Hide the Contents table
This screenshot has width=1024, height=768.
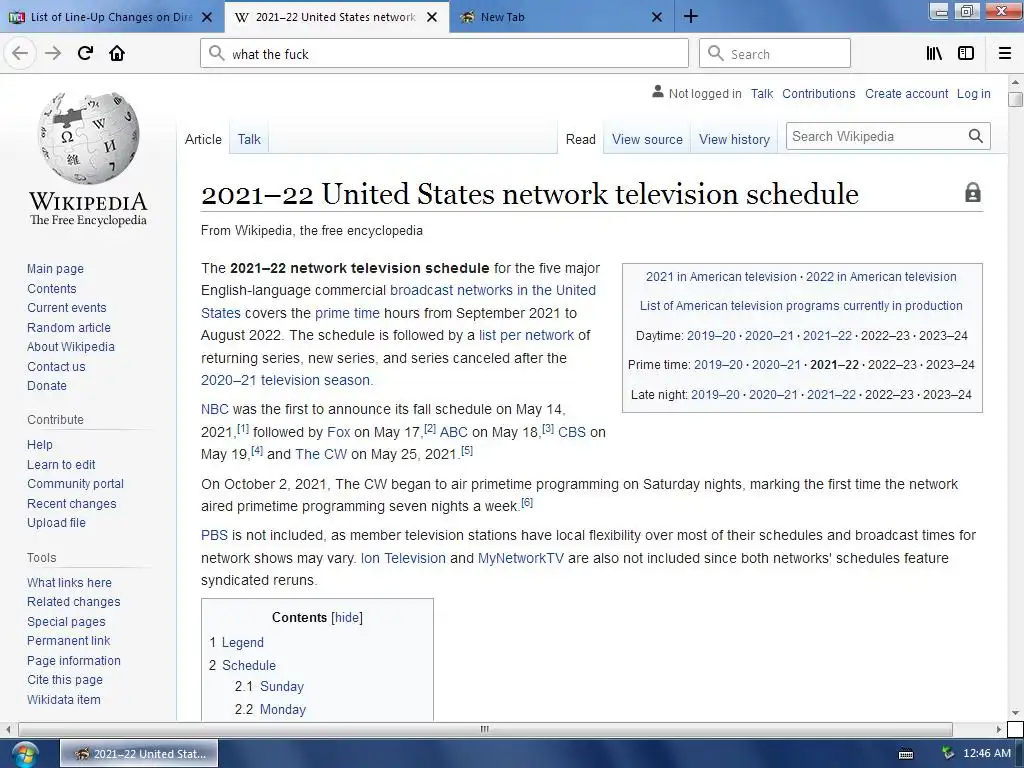pos(347,618)
